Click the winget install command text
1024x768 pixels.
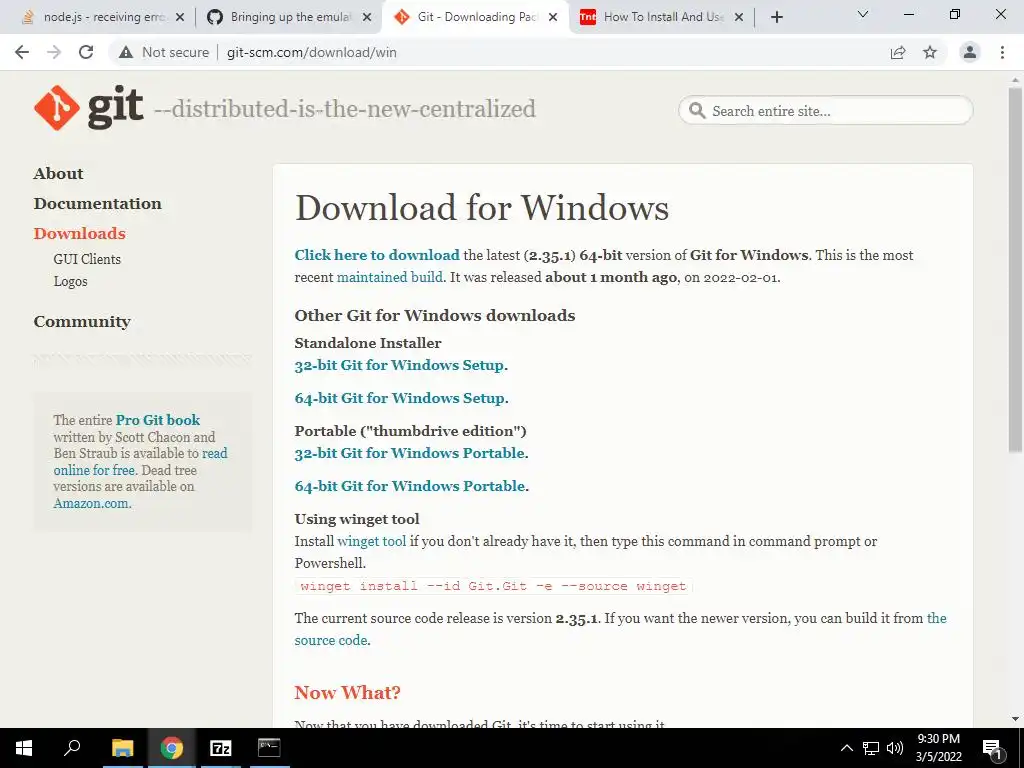pyautogui.click(x=493, y=586)
